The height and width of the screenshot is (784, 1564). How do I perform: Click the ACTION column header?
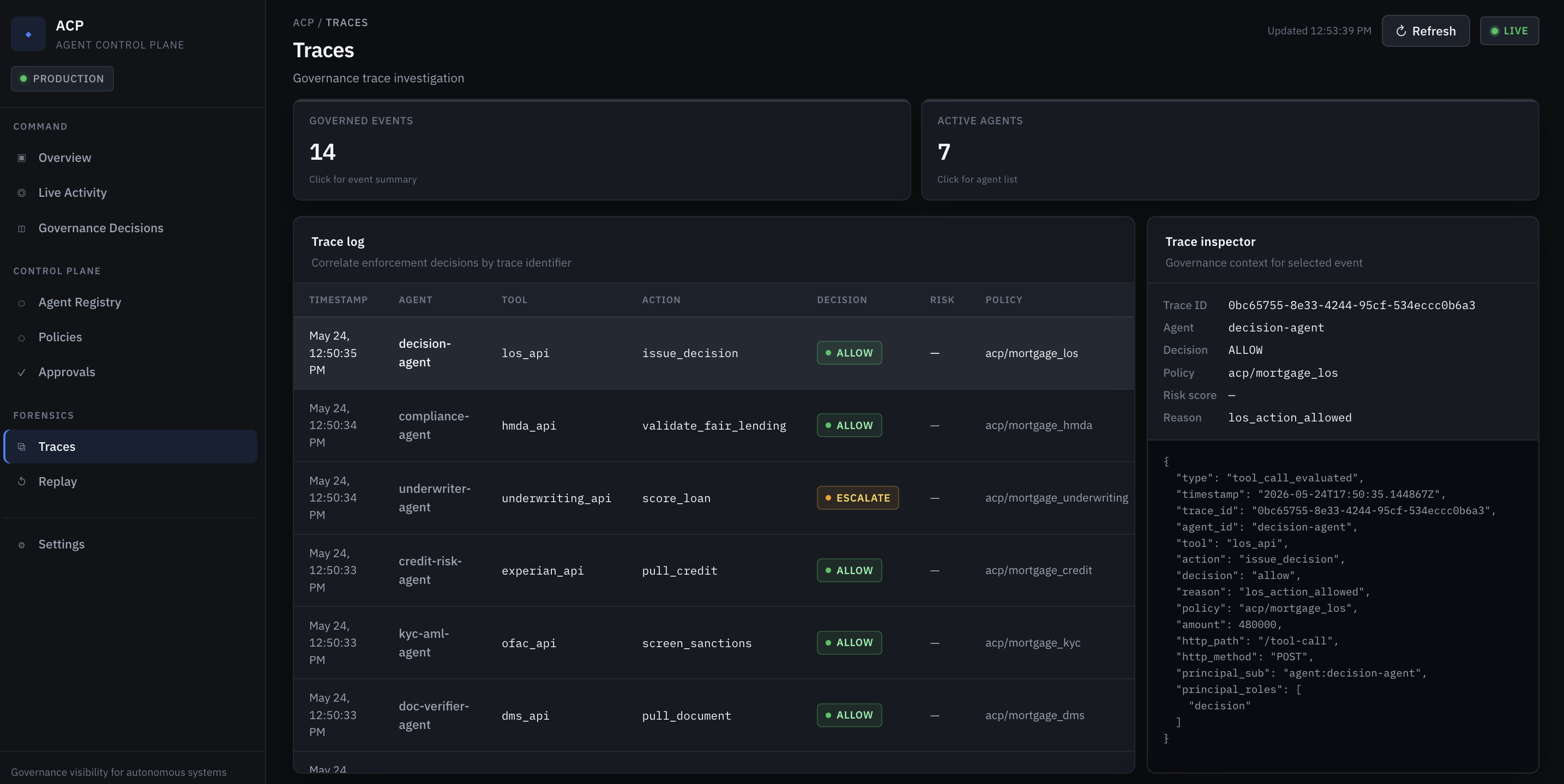[661, 300]
